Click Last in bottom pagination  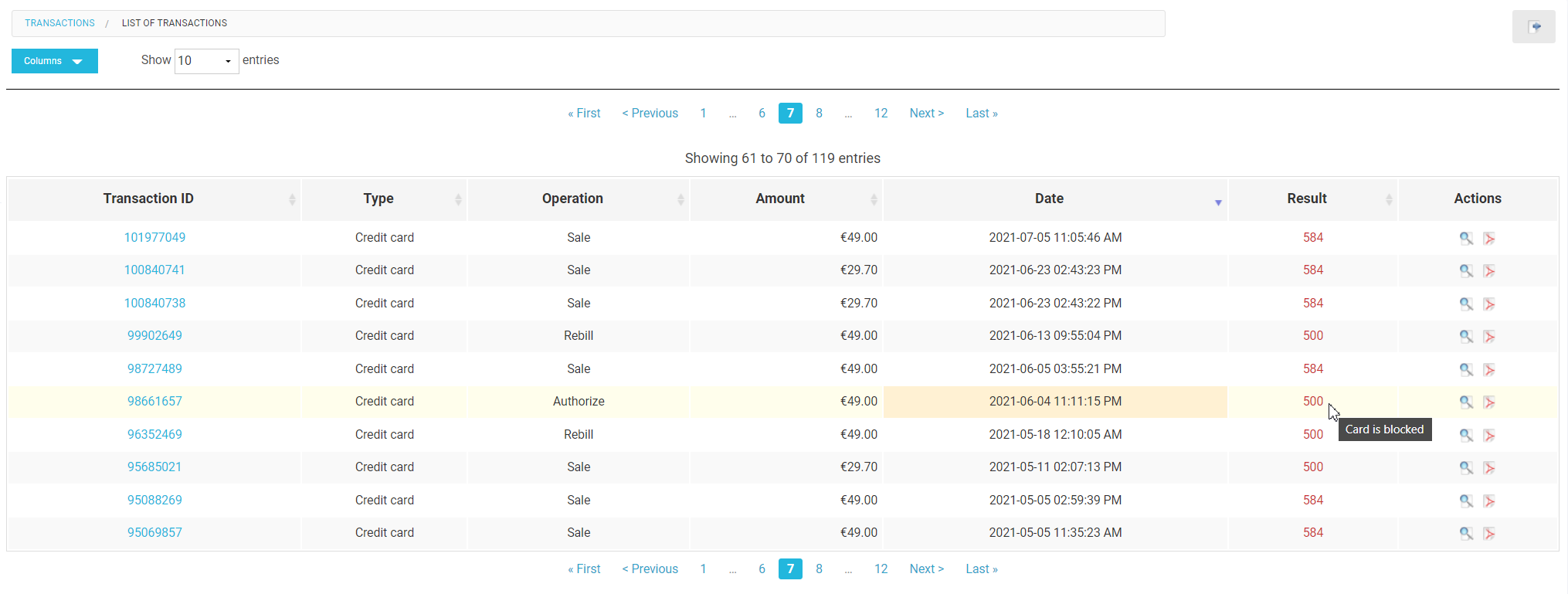coord(982,569)
